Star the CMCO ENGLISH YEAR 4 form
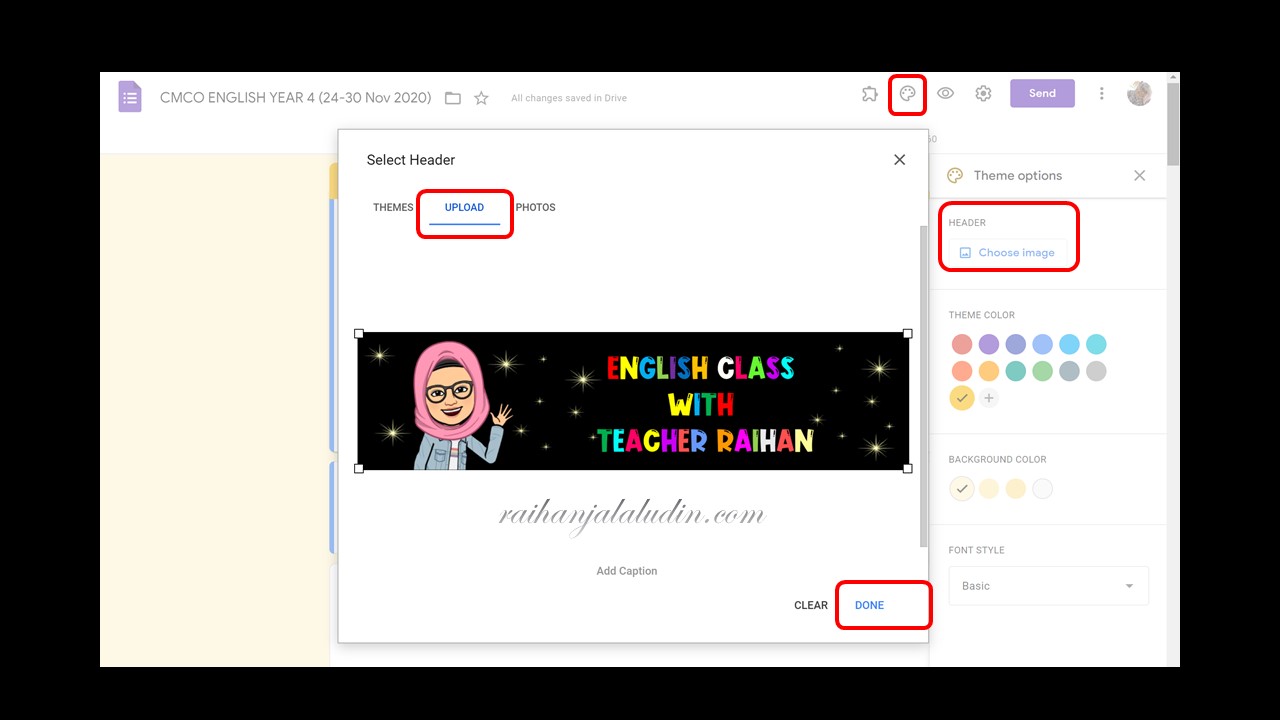 coord(481,98)
